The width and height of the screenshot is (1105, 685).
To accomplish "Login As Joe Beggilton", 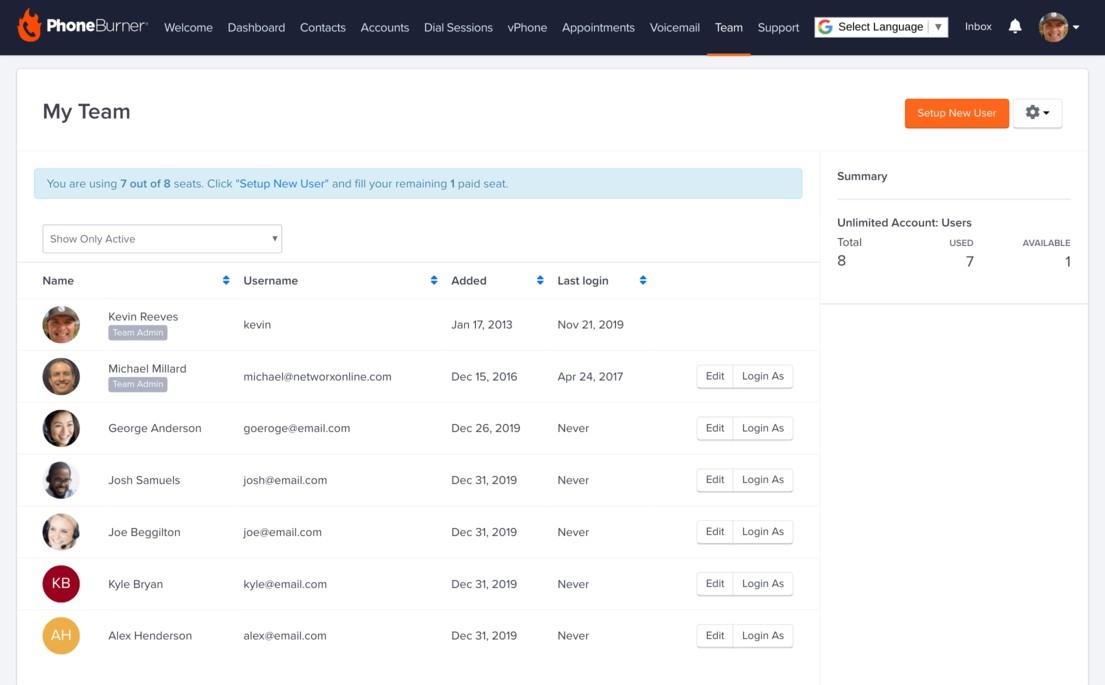I will pos(763,532).
